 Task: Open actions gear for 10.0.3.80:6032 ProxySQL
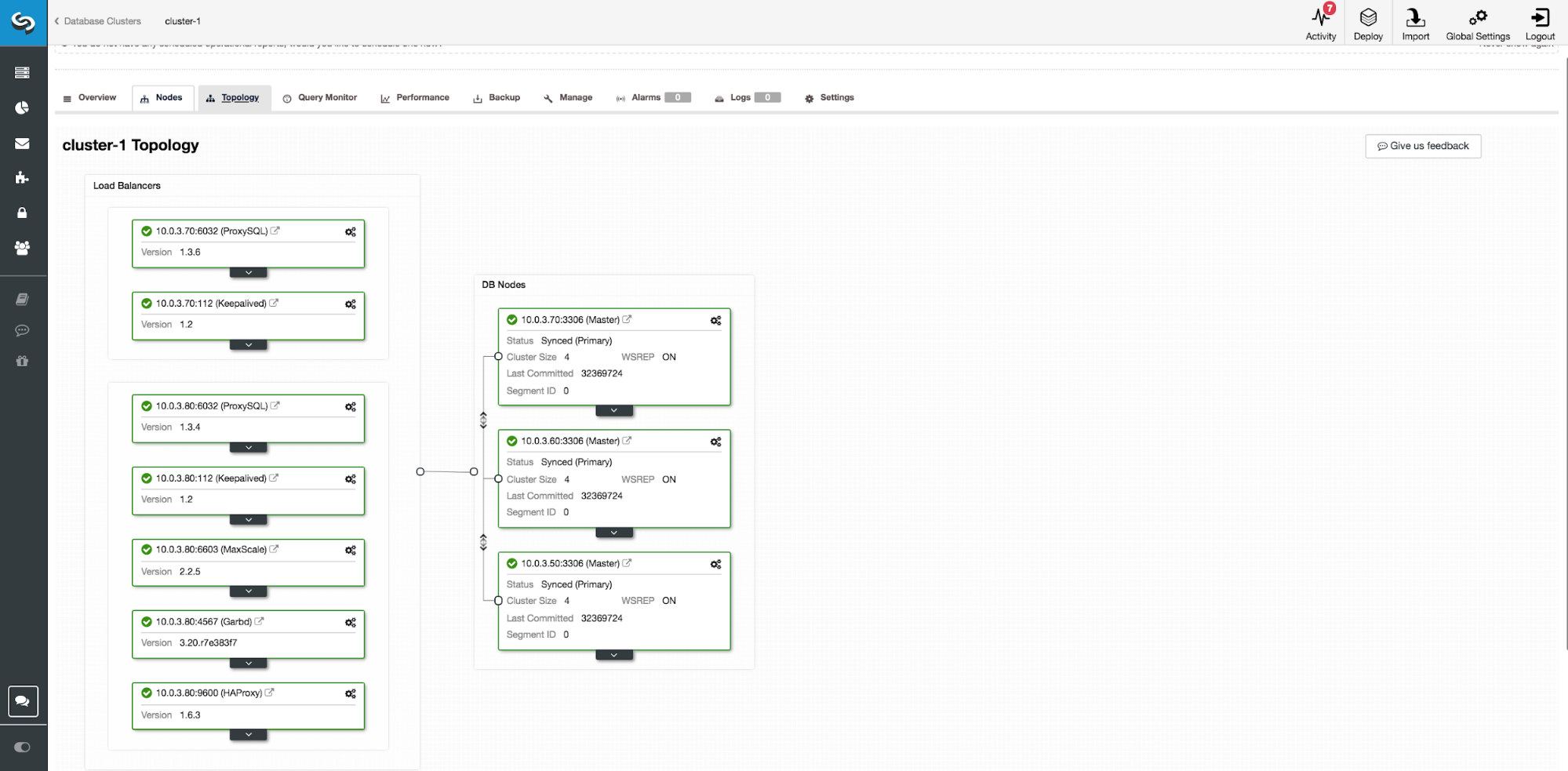click(351, 407)
